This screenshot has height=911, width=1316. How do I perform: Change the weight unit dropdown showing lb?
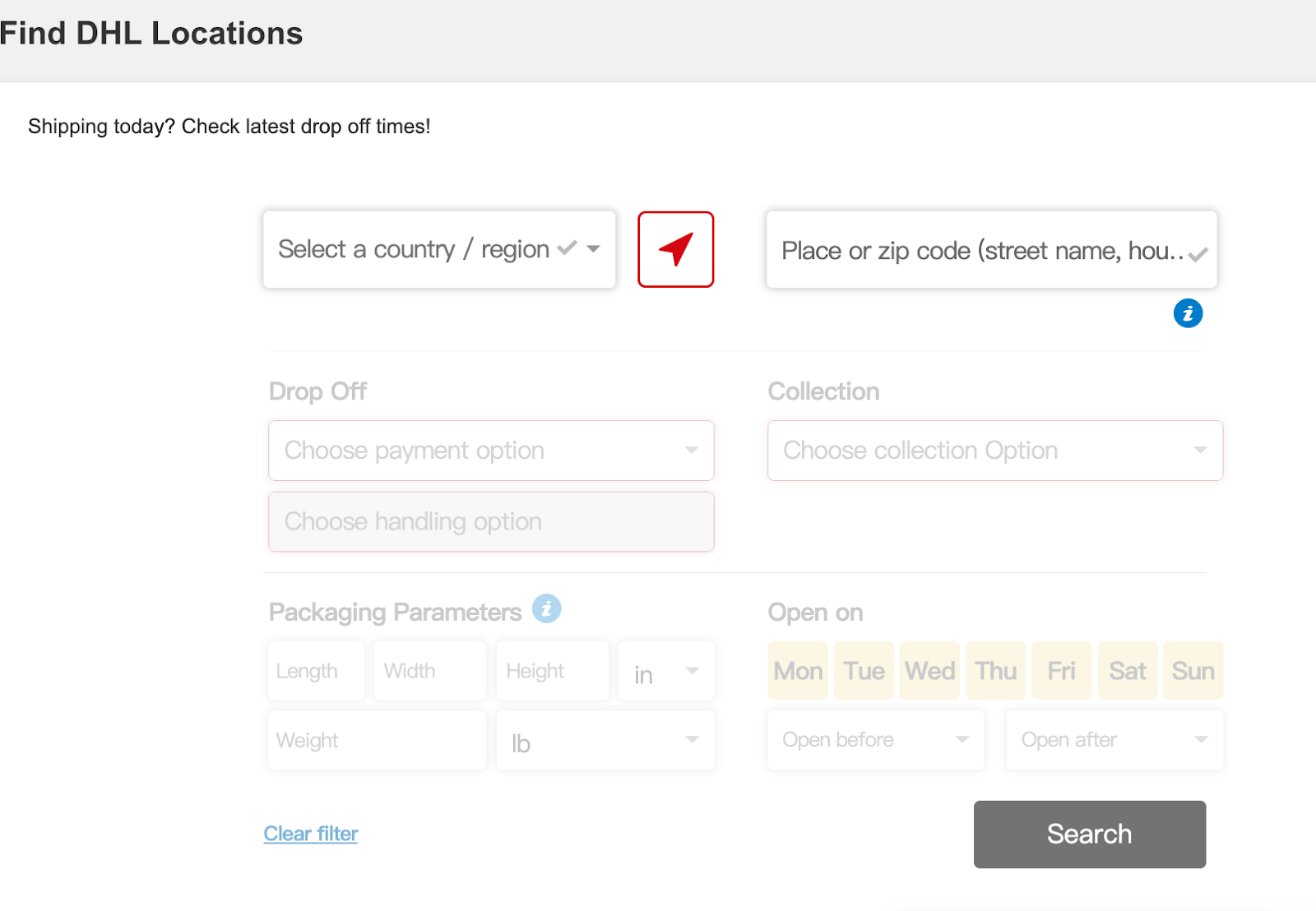(605, 741)
